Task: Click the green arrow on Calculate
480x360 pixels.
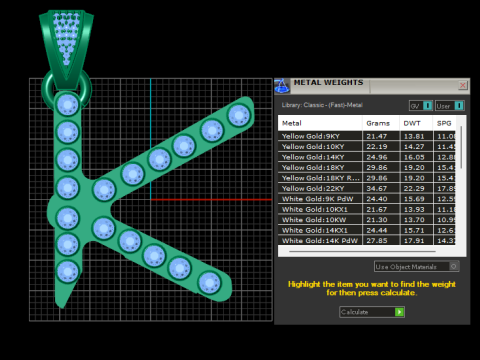Action: pyautogui.click(x=399, y=312)
